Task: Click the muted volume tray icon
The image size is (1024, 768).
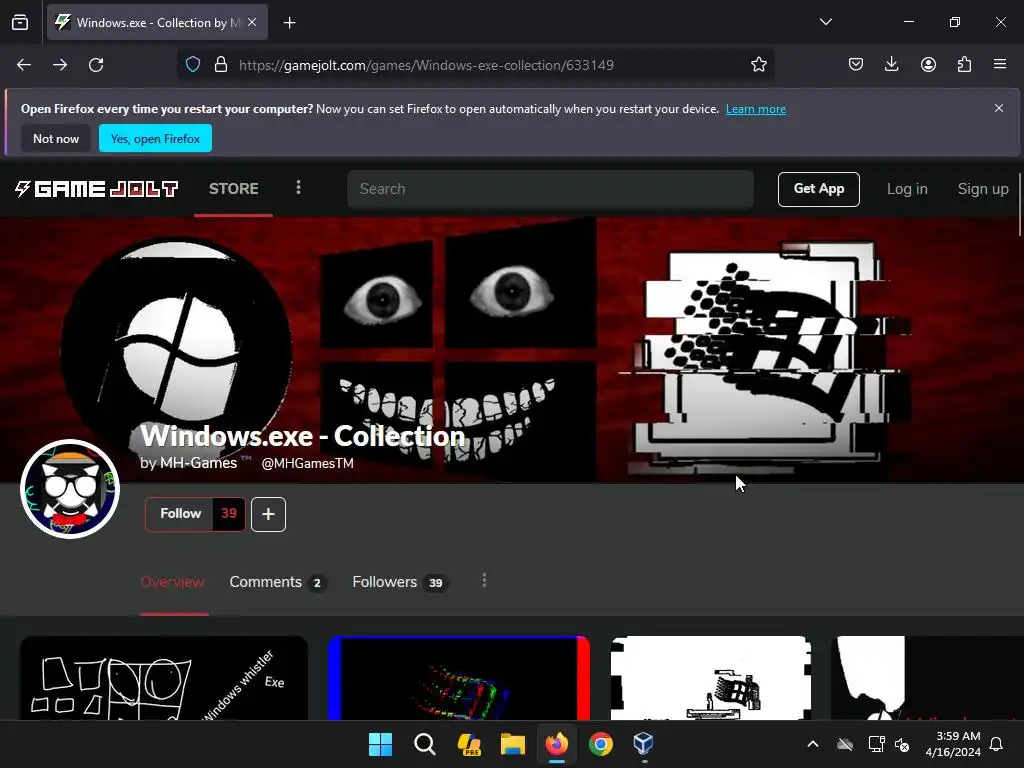Action: pos(903,744)
